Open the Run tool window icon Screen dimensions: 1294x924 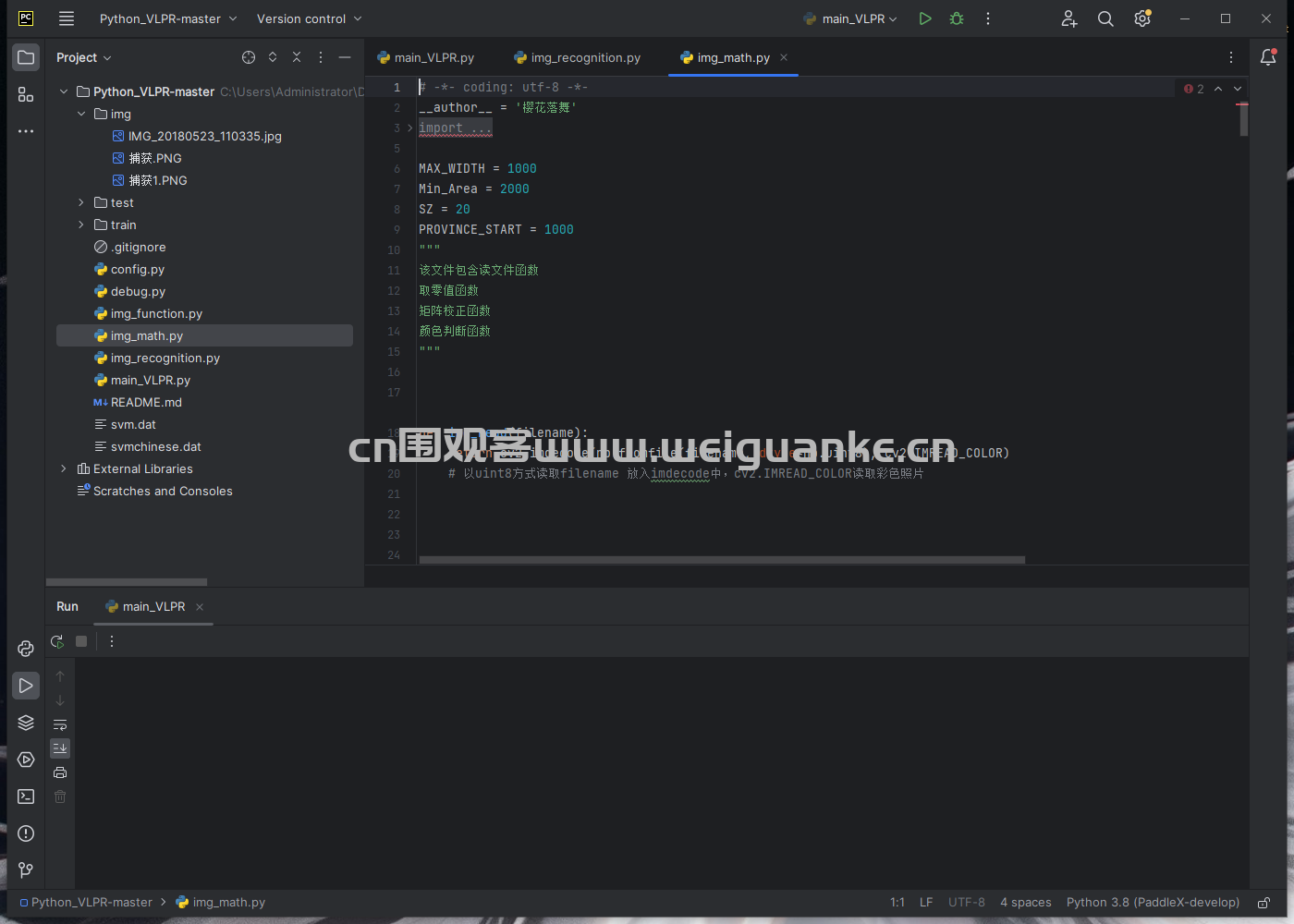pos(26,686)
